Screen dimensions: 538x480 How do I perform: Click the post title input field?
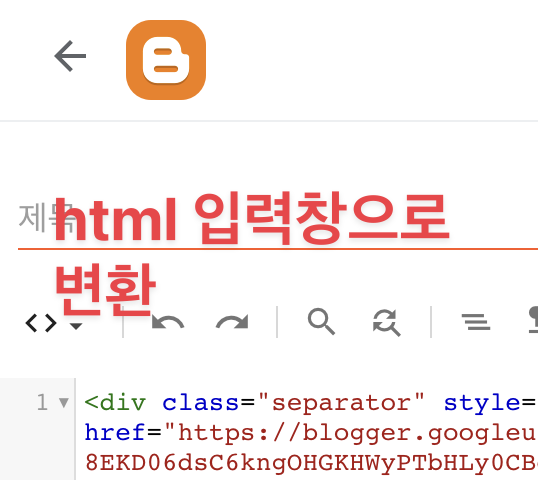(278, 219)
